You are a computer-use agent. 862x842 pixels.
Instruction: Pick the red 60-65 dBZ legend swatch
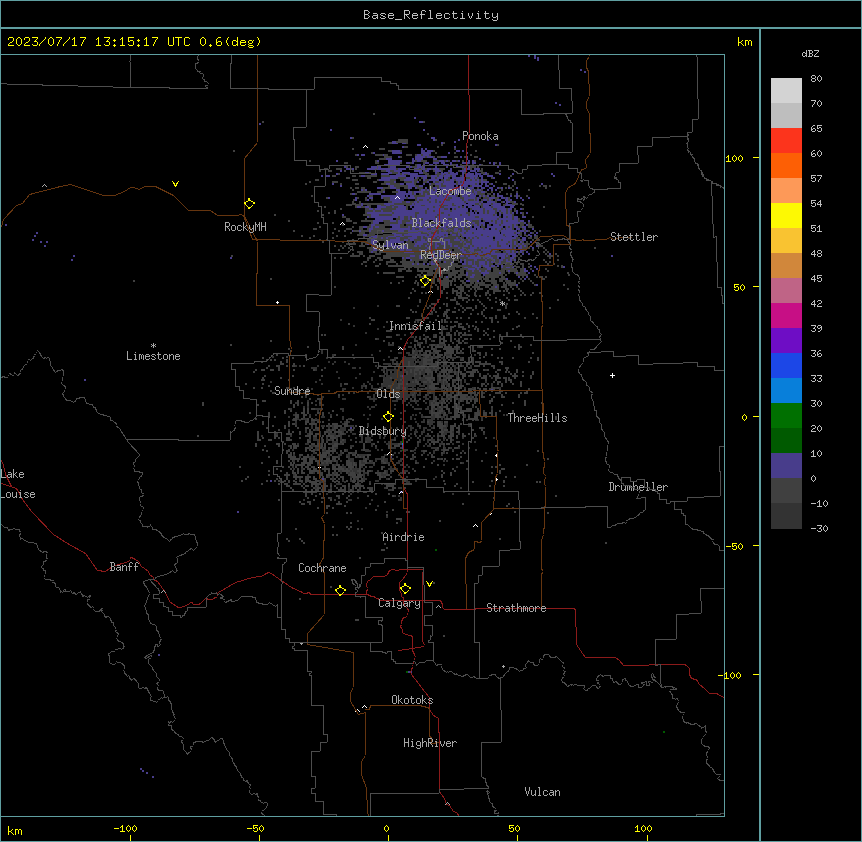click(786, 141)
